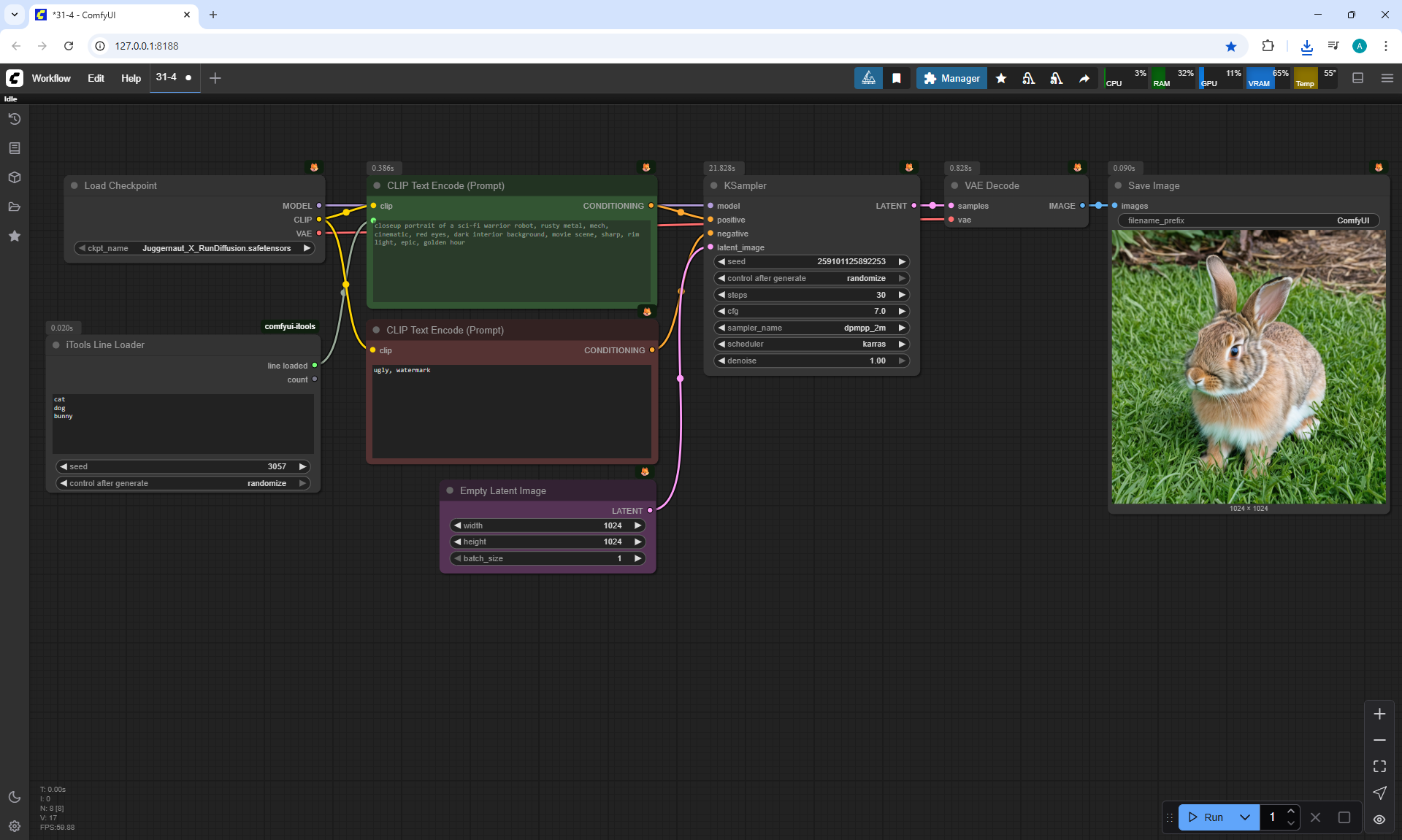Click the cfg 7.0 slider widget
The width and height of the screenshot is (1402, 840).
click(x=811, y=311)
